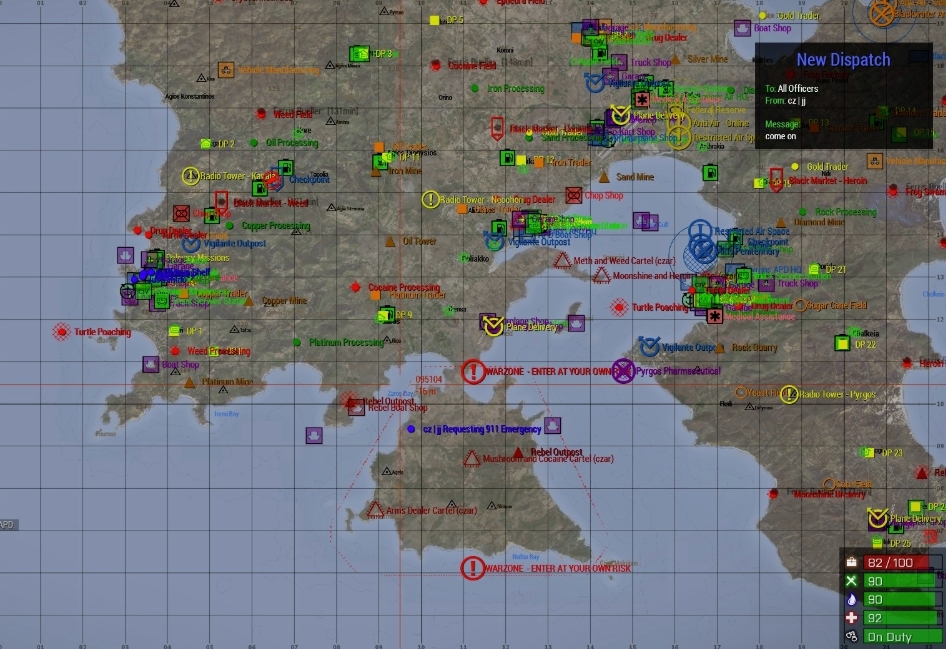Click 'WARZONE - ENTER AT YOUR OWN RISK' bottom label

pos(558,568)
